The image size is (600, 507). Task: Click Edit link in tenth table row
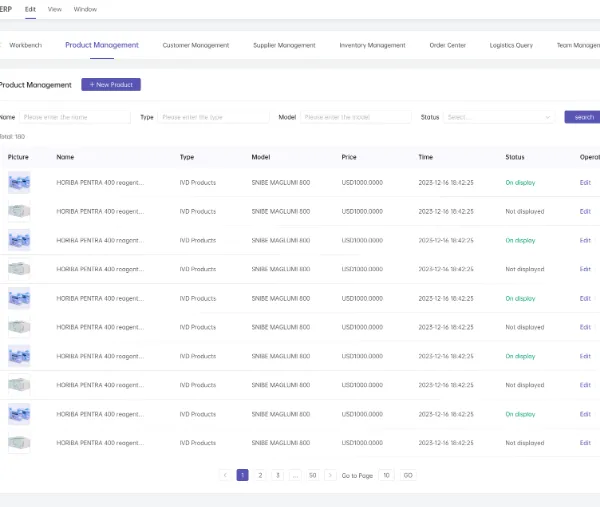coord(585,443)
